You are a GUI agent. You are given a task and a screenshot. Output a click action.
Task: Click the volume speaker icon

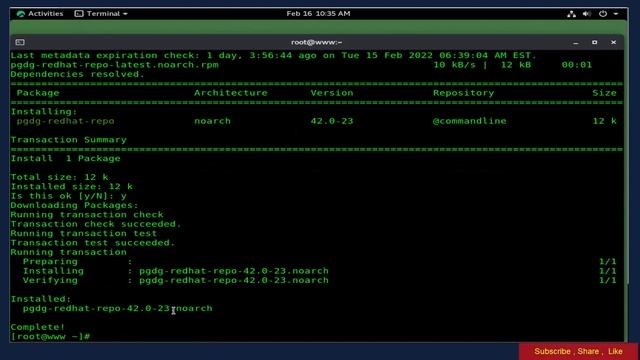587,14
